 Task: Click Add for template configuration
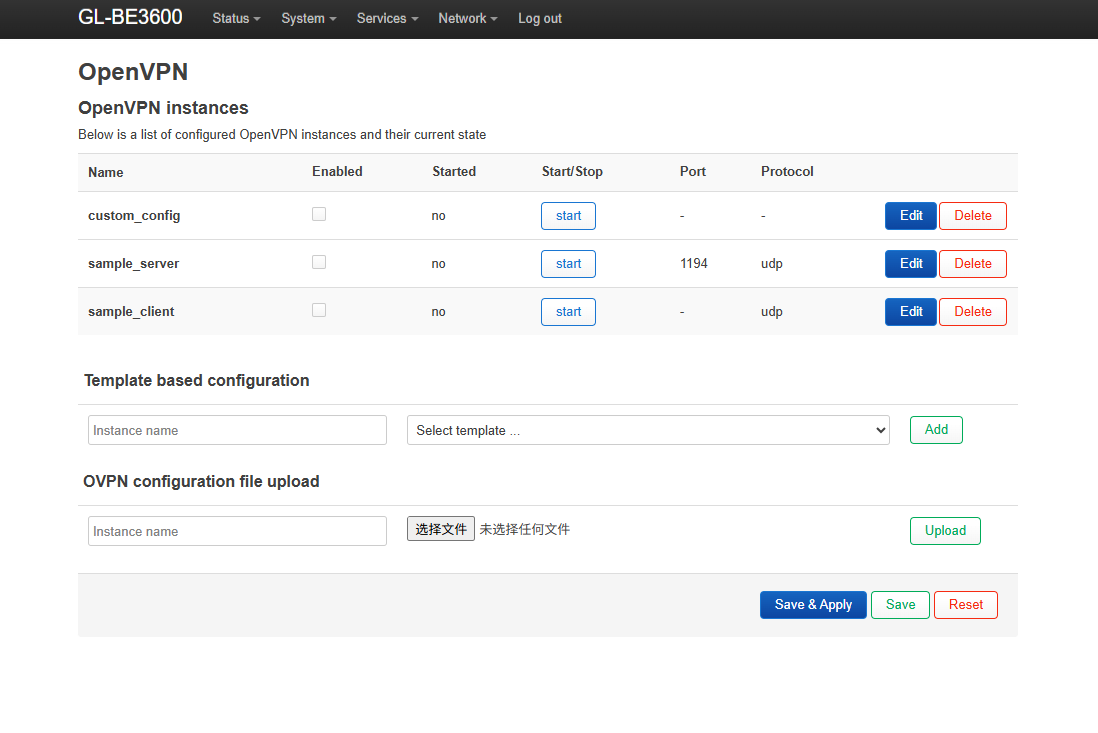(936, 430)
